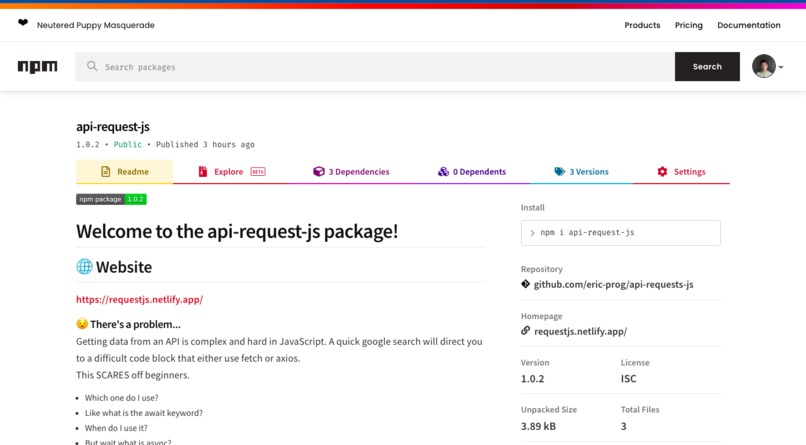Click the Readme document icon
806x445 pixels.
coord(105,172)
